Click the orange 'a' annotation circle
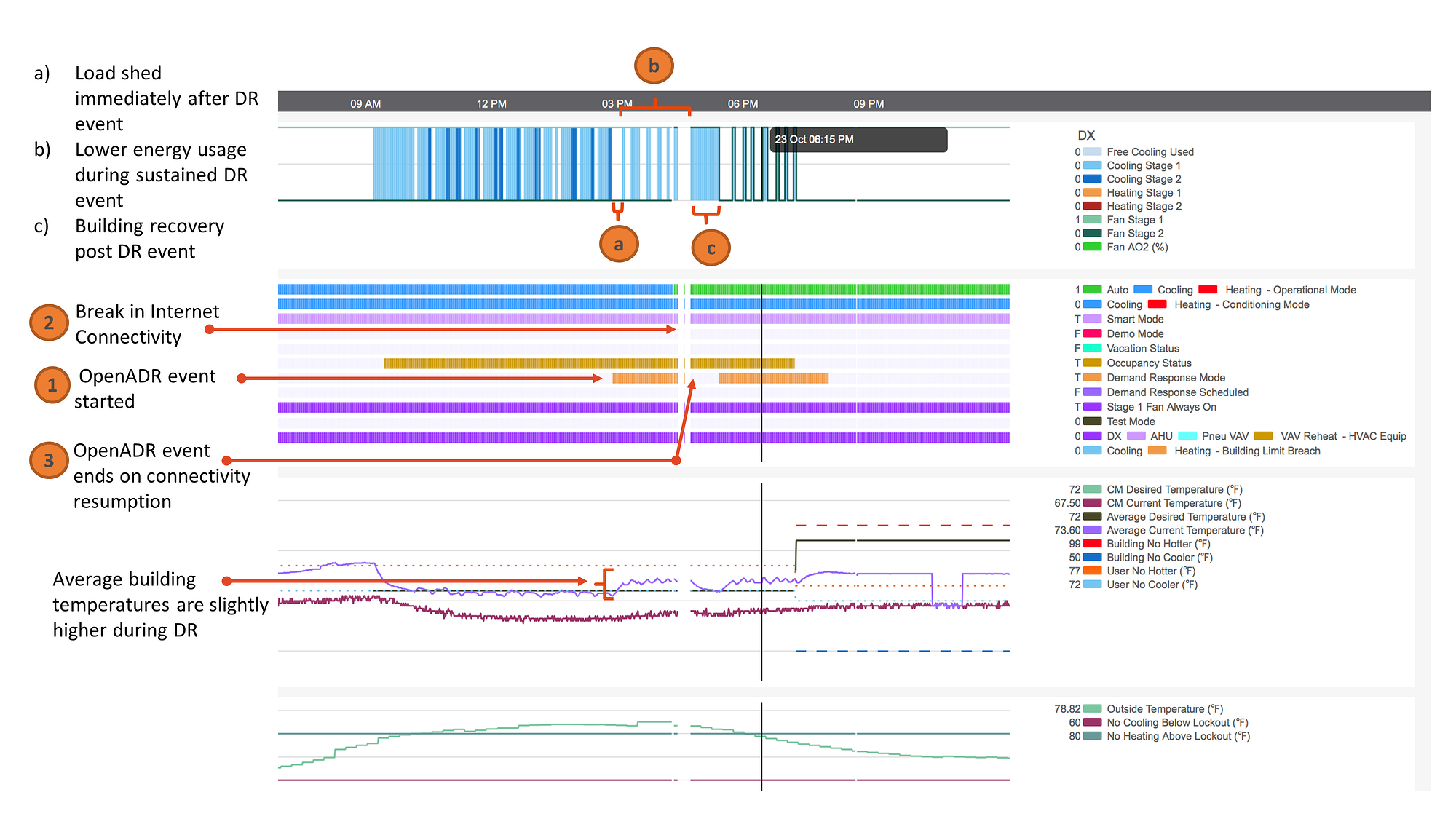 619,244
